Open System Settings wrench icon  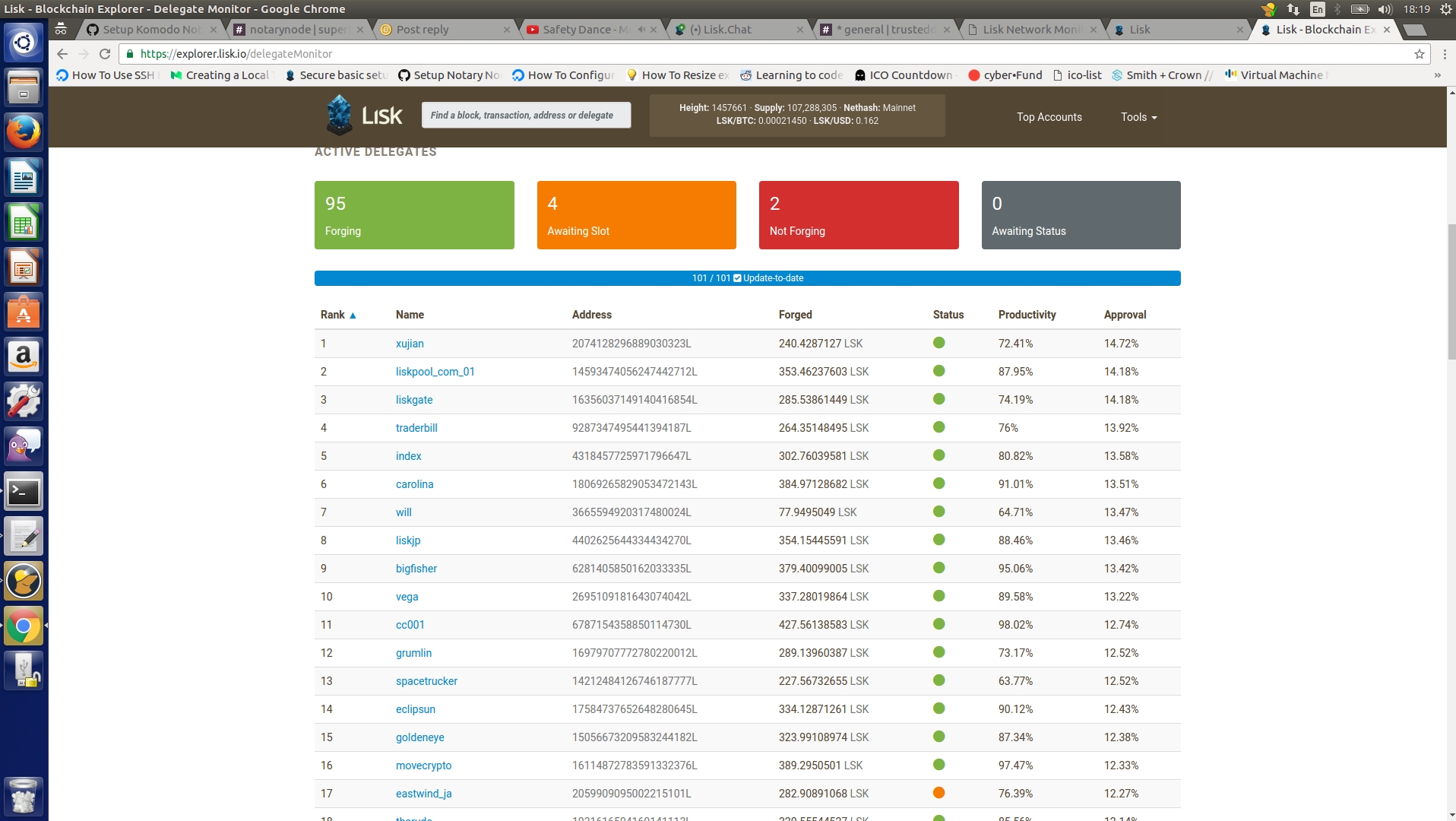tap(24, 401)
